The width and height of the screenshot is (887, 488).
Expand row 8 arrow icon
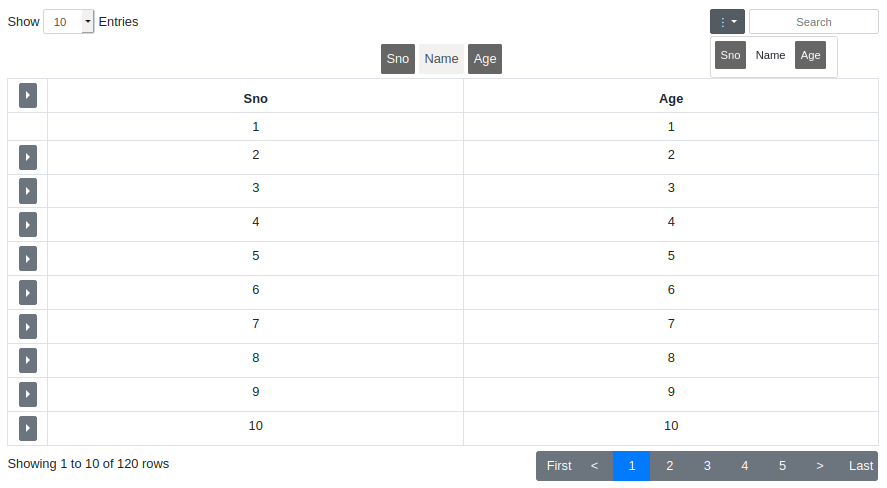pos(27,360)
